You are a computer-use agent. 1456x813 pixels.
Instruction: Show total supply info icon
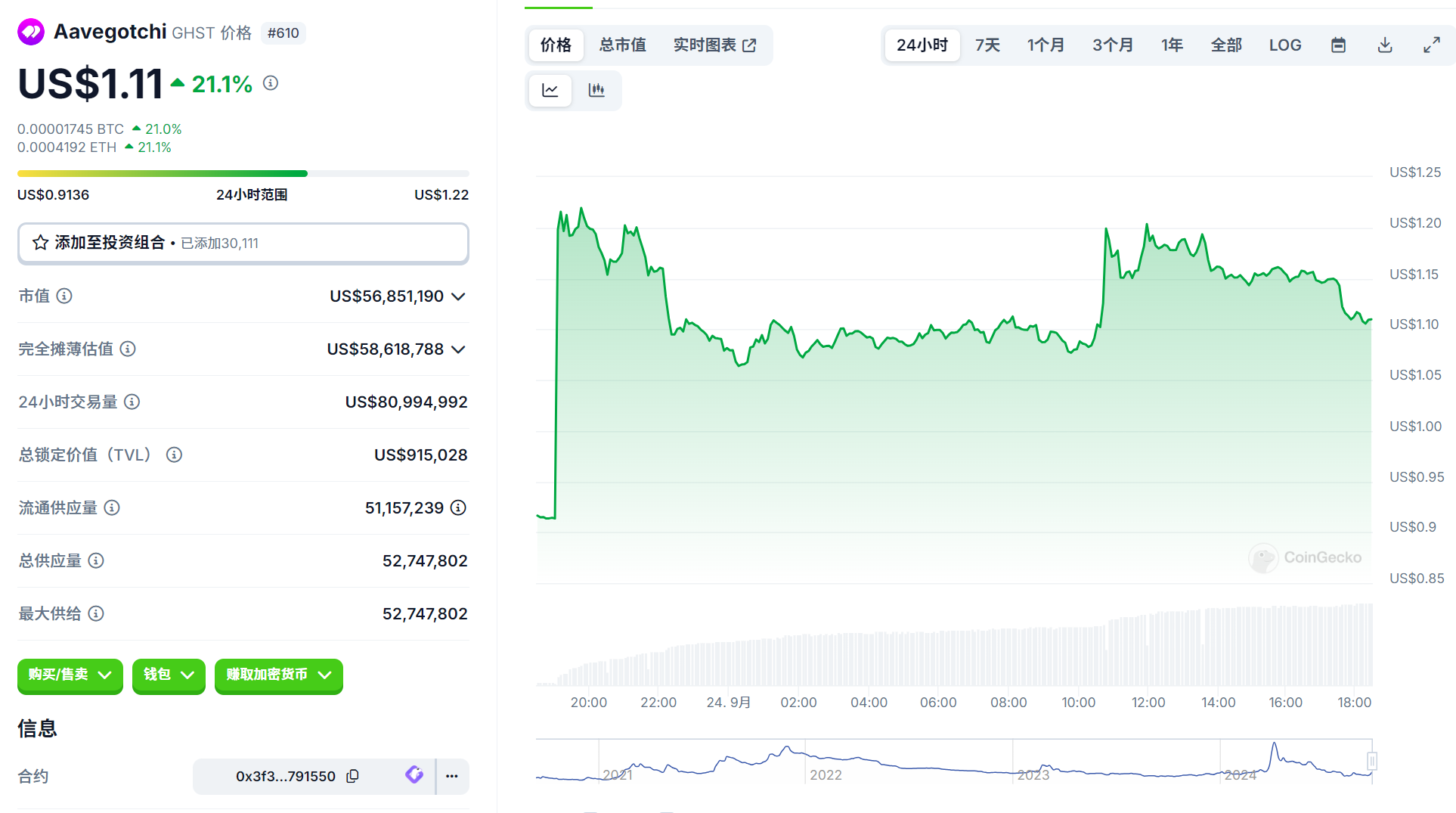pyautogui.click(x=96, y=560)
